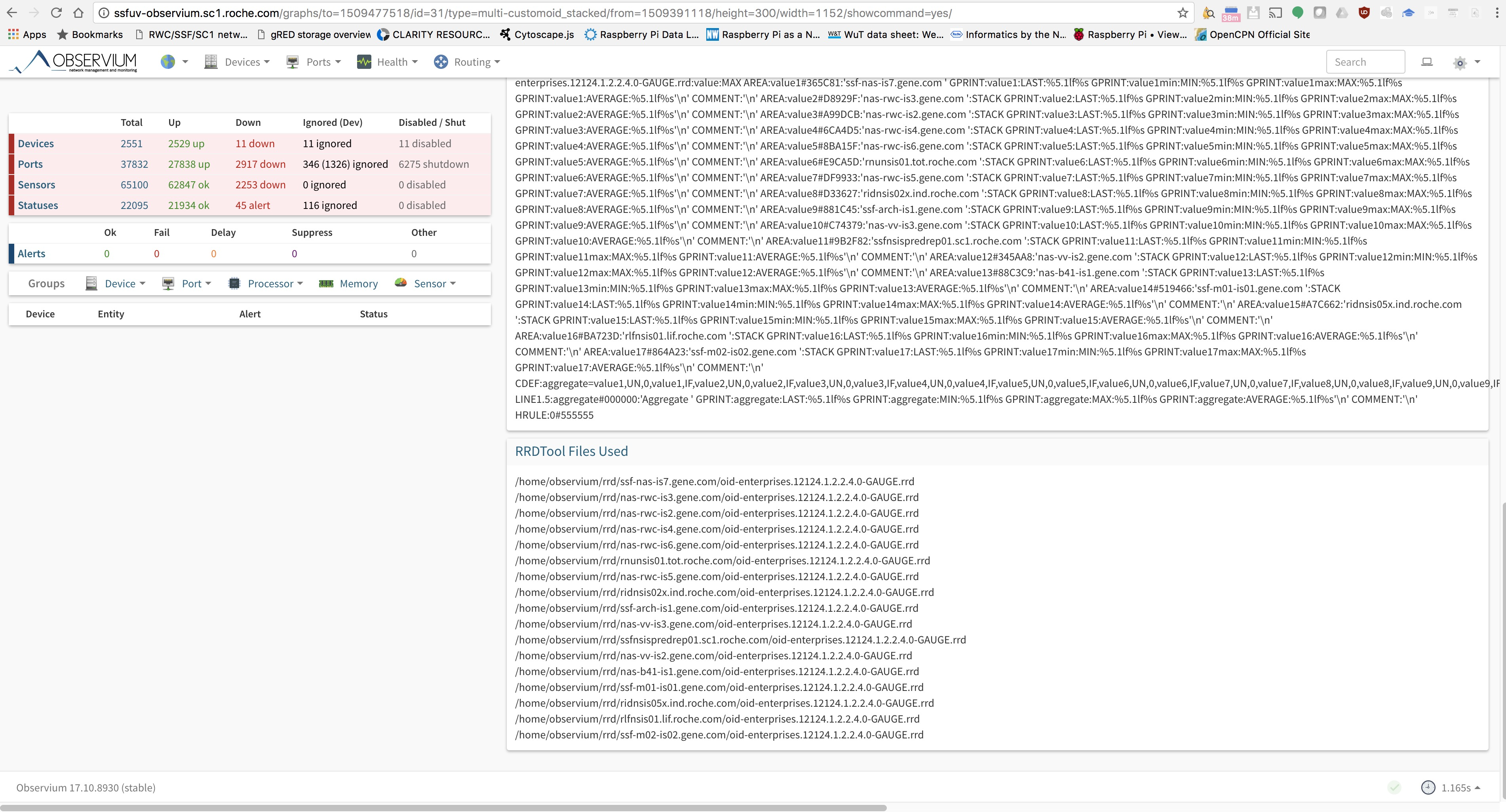Viewport: 1506px width, 812px height.
Task: Click the 11 down devices count
Action: 255,144
